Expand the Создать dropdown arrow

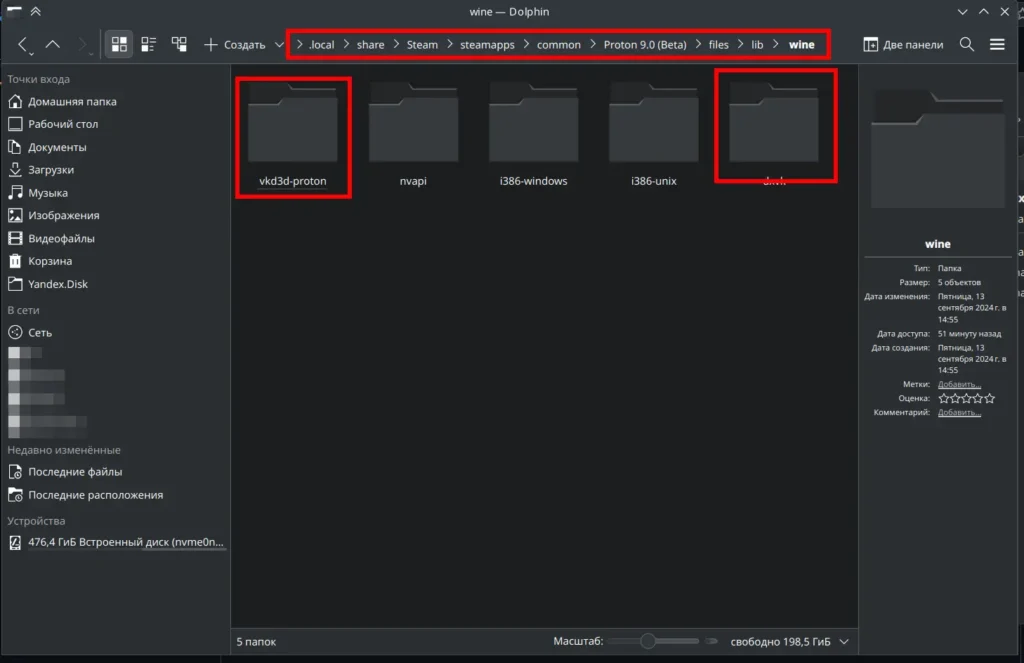point(280,44)
